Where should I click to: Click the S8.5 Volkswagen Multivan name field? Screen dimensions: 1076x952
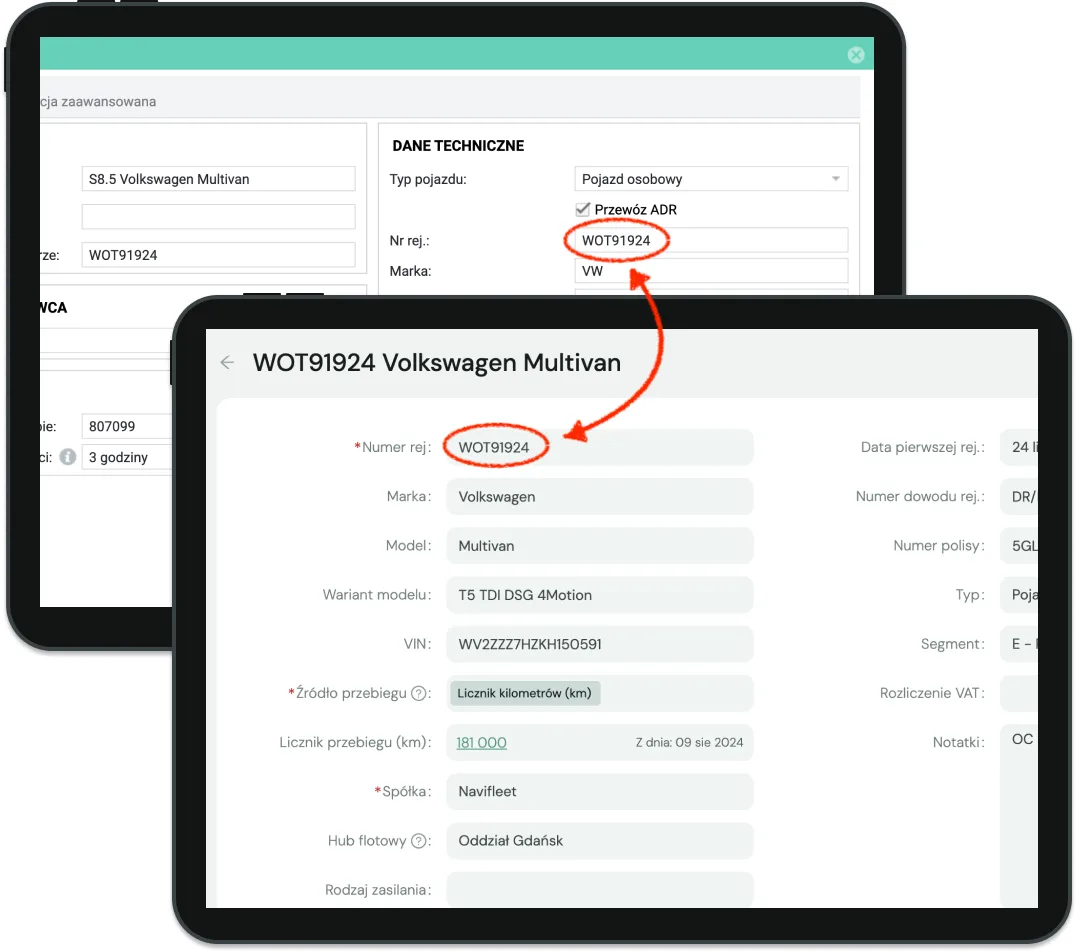pyautogui.click(x=218, y=179)
